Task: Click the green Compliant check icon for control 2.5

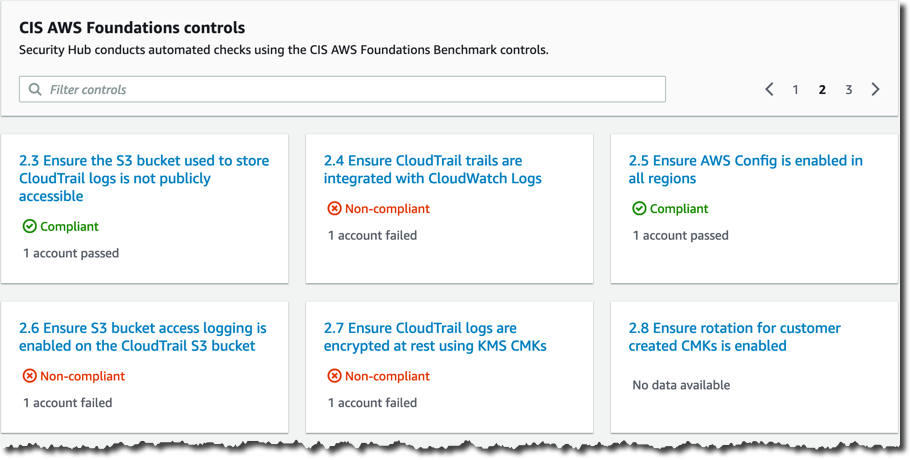Action: (x=639, y=208)
